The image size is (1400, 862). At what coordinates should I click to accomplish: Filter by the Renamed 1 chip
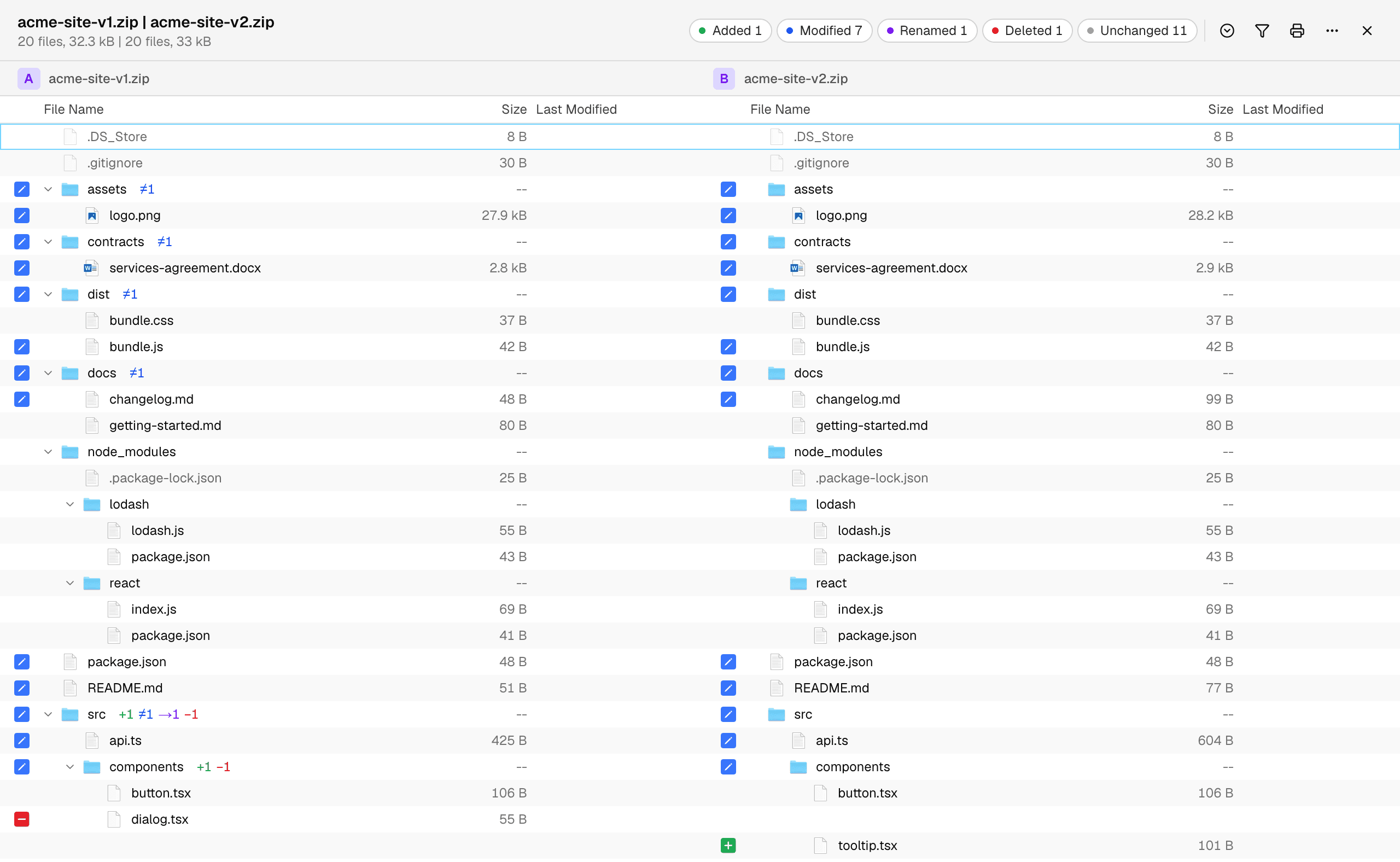(927, 31)
